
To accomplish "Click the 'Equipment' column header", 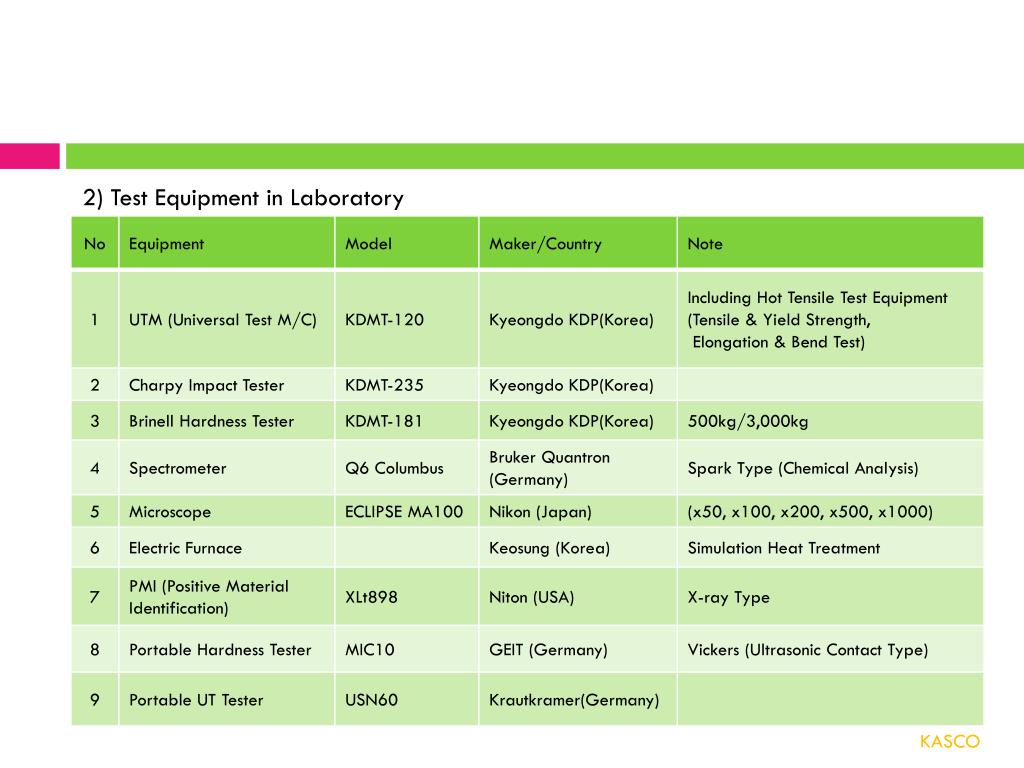I will pos(227,244).
